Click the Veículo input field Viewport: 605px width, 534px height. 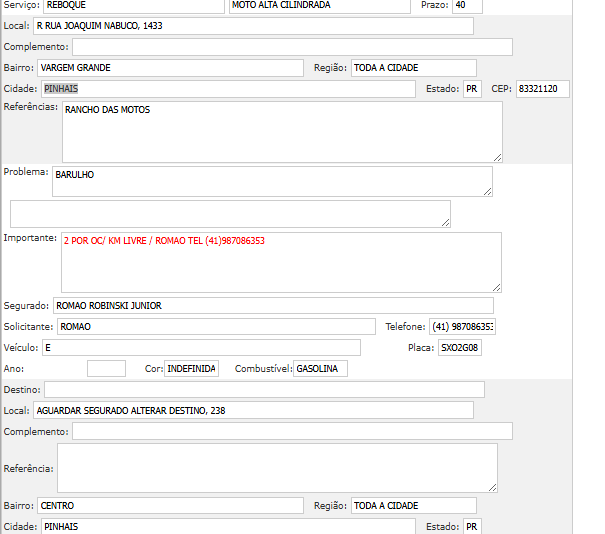(200, 347)
